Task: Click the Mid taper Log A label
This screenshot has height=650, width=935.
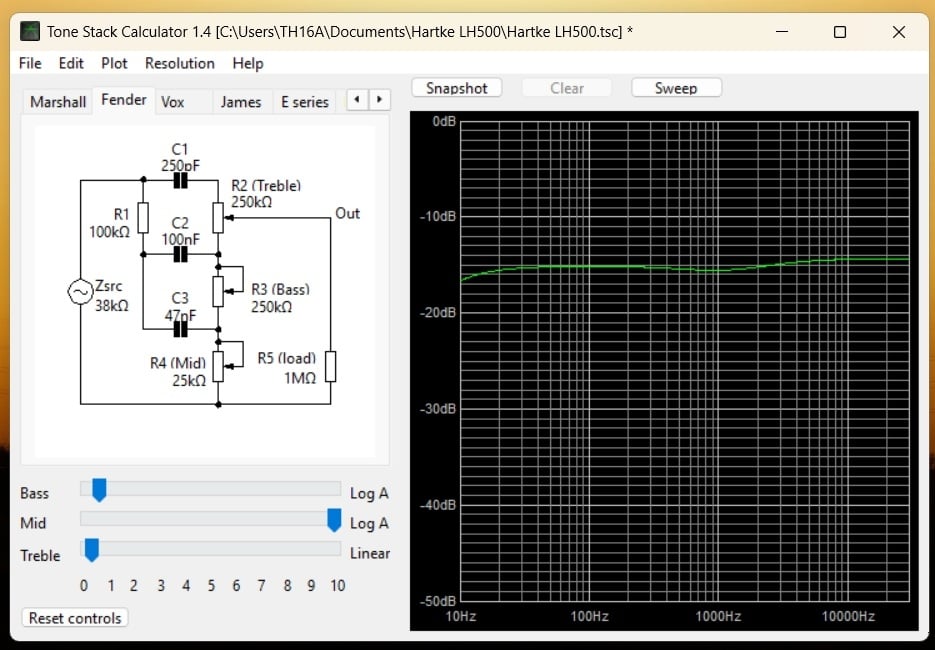Action: coord(369,524)
